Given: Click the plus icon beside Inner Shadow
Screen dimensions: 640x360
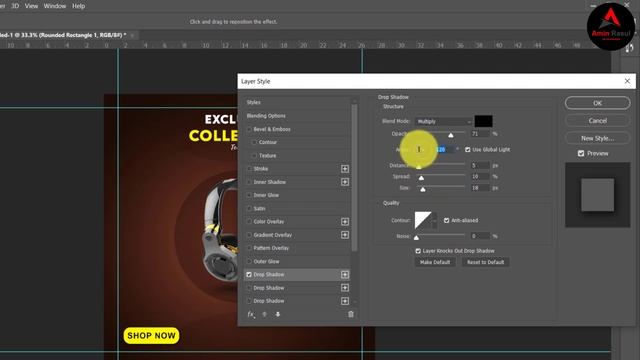Looking at the screenshot, I should (x=345, y=182).
